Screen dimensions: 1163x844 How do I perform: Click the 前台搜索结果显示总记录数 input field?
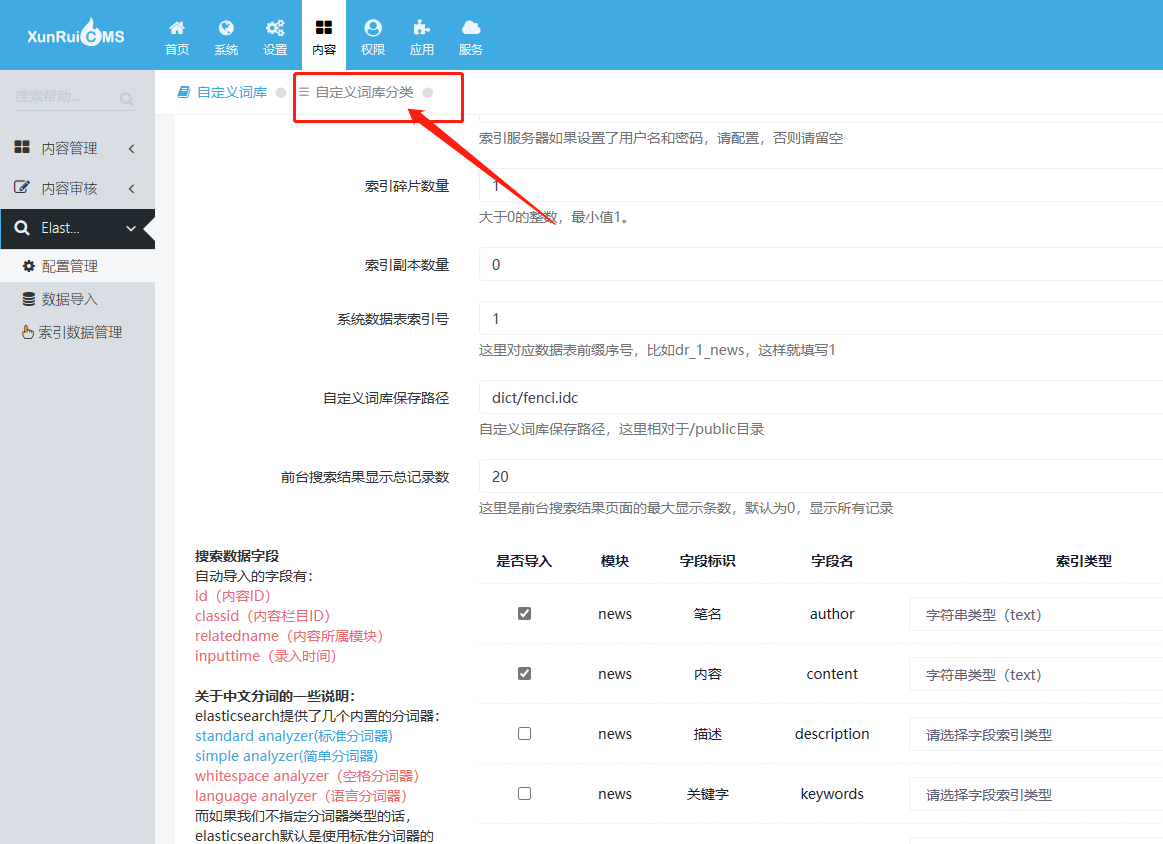point(820,477)
